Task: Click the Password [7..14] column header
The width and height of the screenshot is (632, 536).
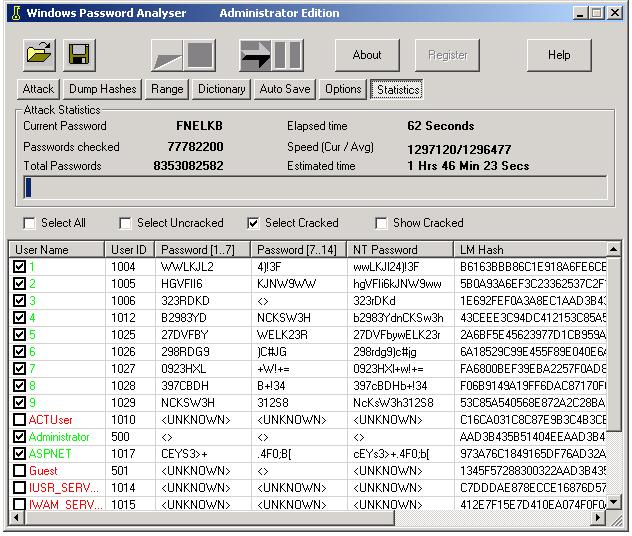Action: [x=299, y=249]
